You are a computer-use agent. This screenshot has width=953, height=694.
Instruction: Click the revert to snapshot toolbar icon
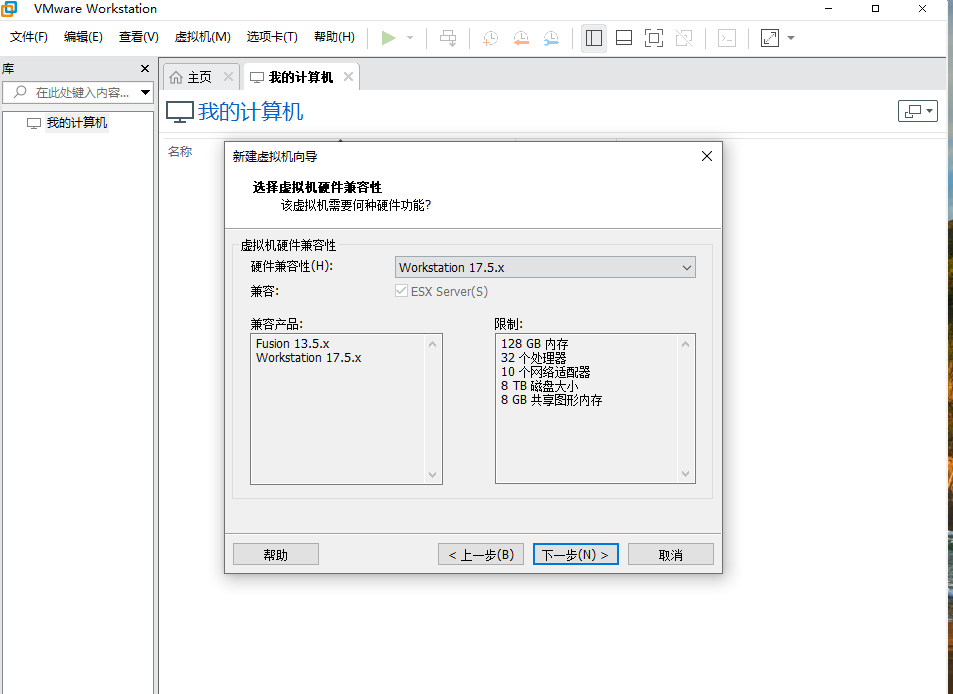coord(521,38)
